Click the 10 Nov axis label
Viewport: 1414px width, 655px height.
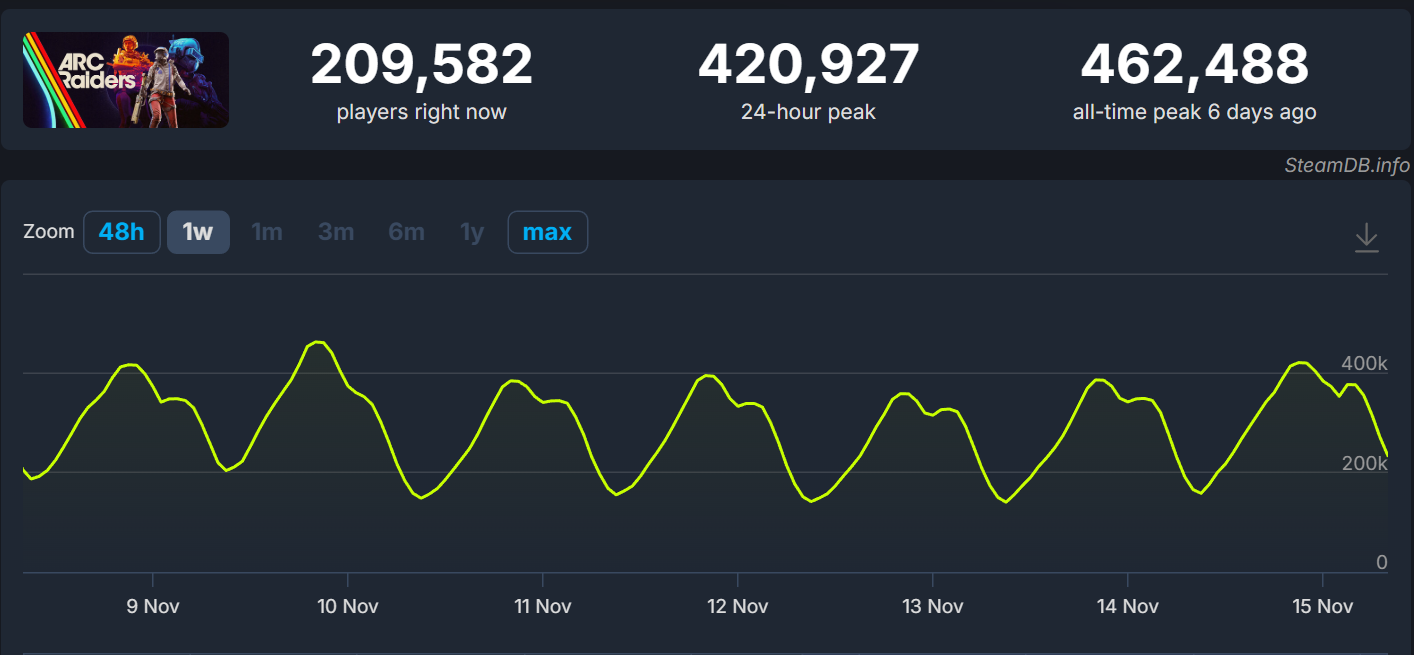click(347, 606)
